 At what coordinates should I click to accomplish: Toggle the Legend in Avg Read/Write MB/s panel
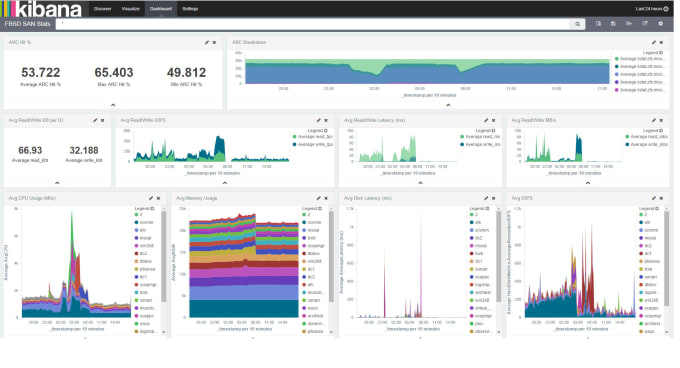coord(653,130)
